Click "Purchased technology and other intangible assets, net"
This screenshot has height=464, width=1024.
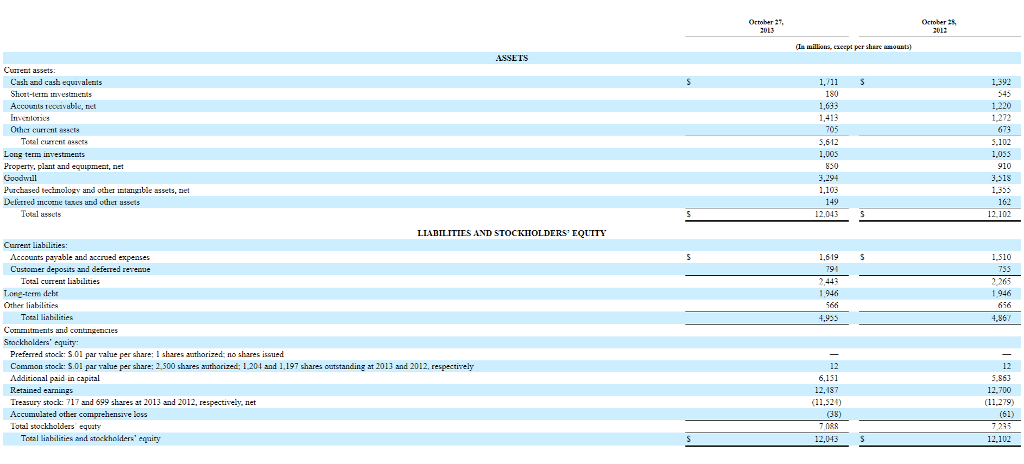[x=97, y=190]
